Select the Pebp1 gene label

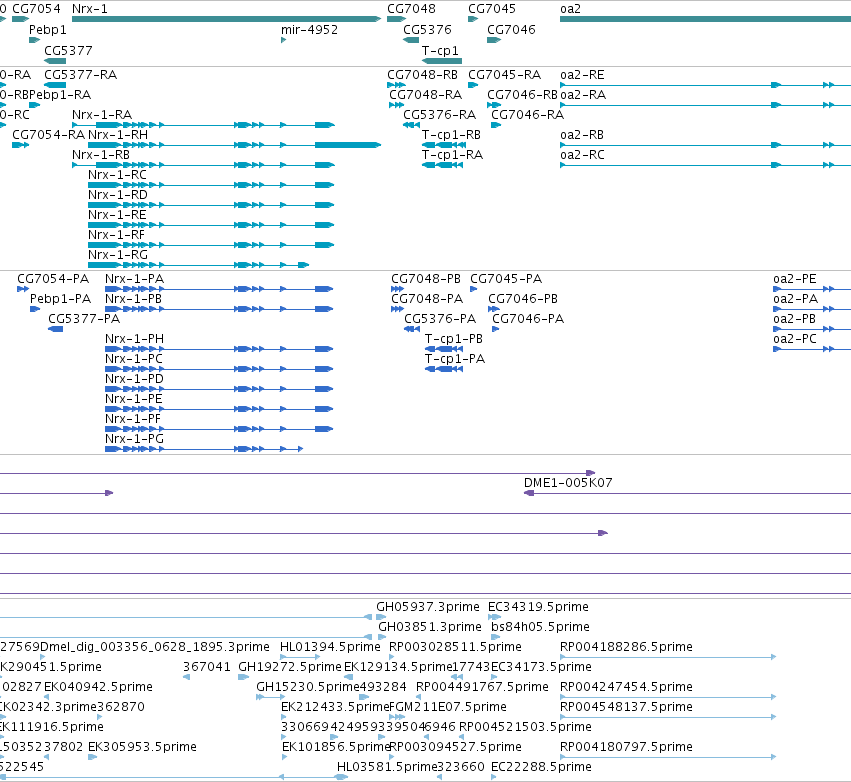click(x=48, y=29)
